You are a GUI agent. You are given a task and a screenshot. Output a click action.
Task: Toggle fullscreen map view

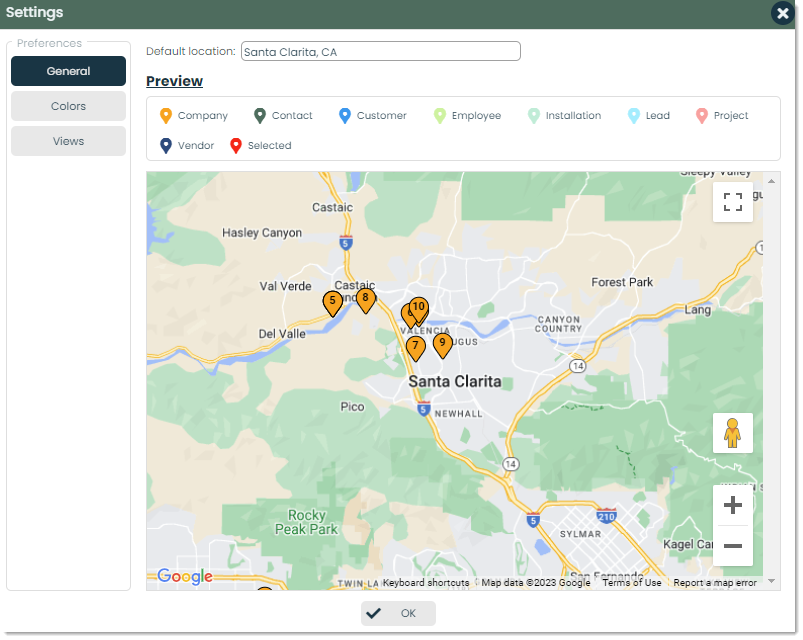732,202
